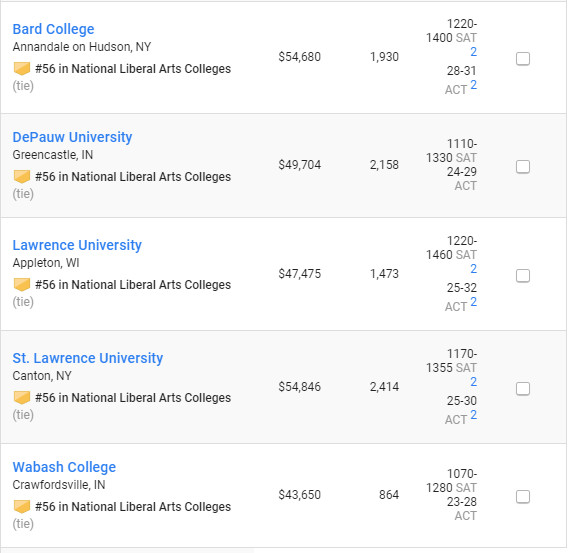Click the ranking badge icon for Wabash College
569x553 pixels.
point(22,506)
